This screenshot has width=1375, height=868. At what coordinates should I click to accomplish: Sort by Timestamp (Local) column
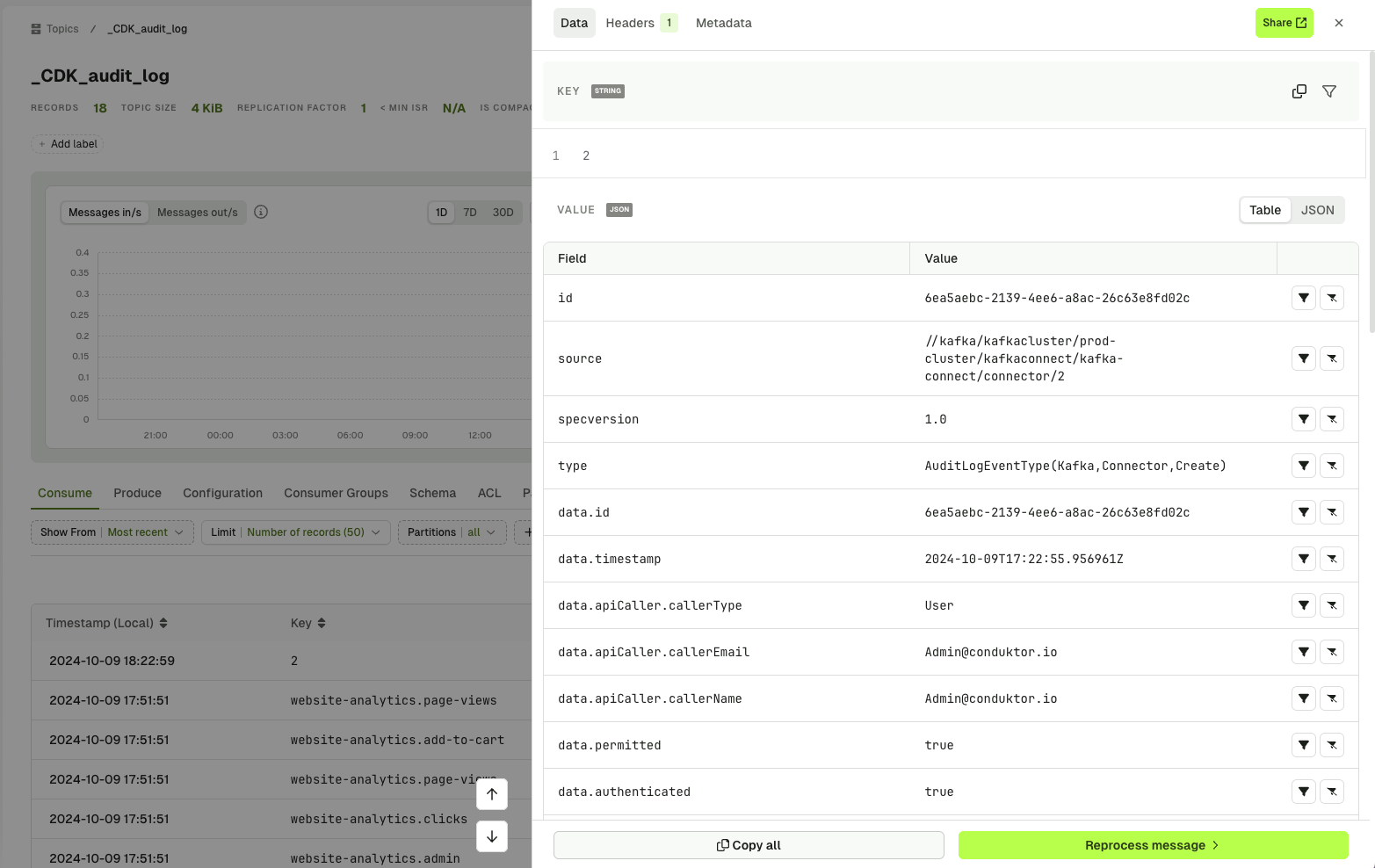click(106, 623)
